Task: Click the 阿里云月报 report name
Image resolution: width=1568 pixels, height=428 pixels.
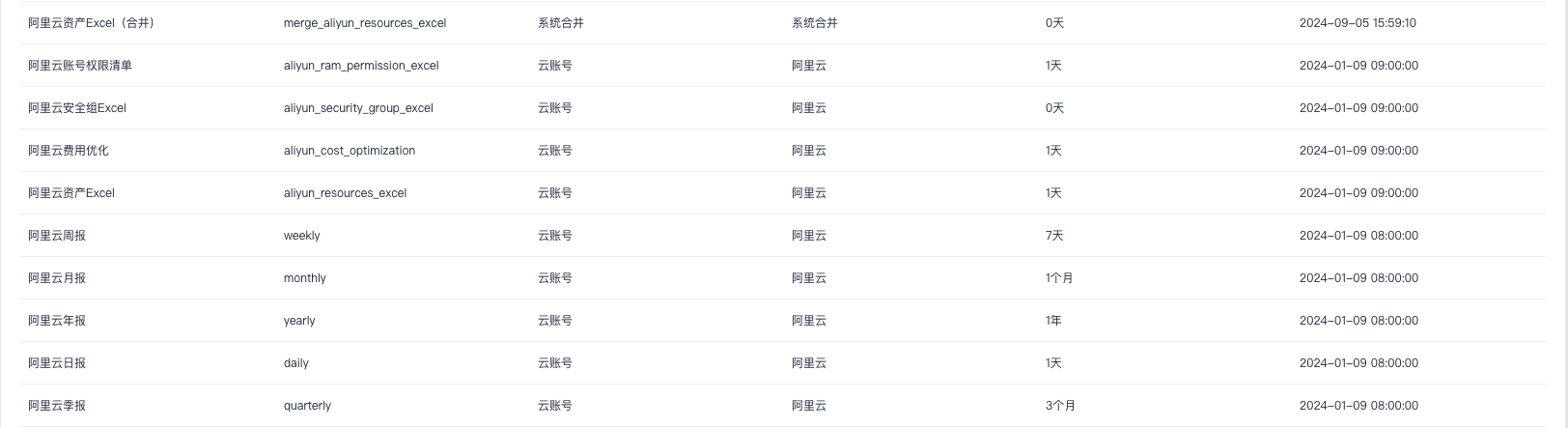Action: coord(57,278)
